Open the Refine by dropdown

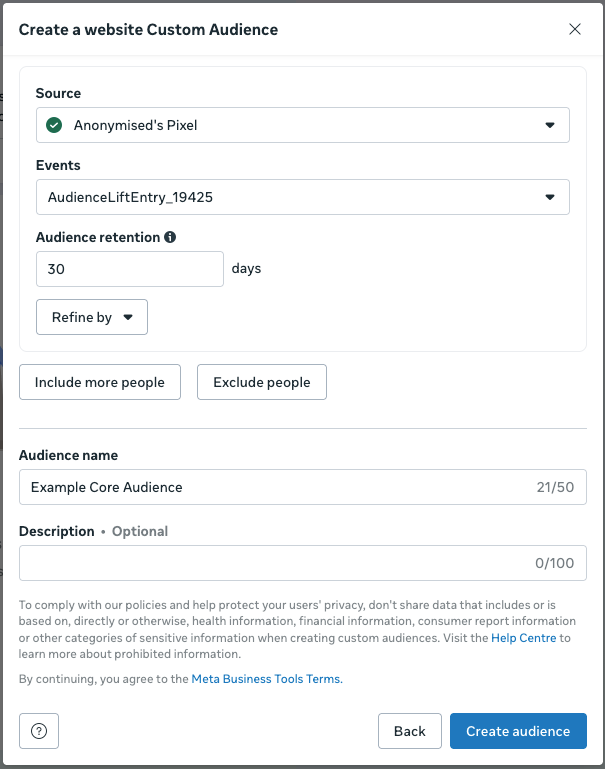92,317
